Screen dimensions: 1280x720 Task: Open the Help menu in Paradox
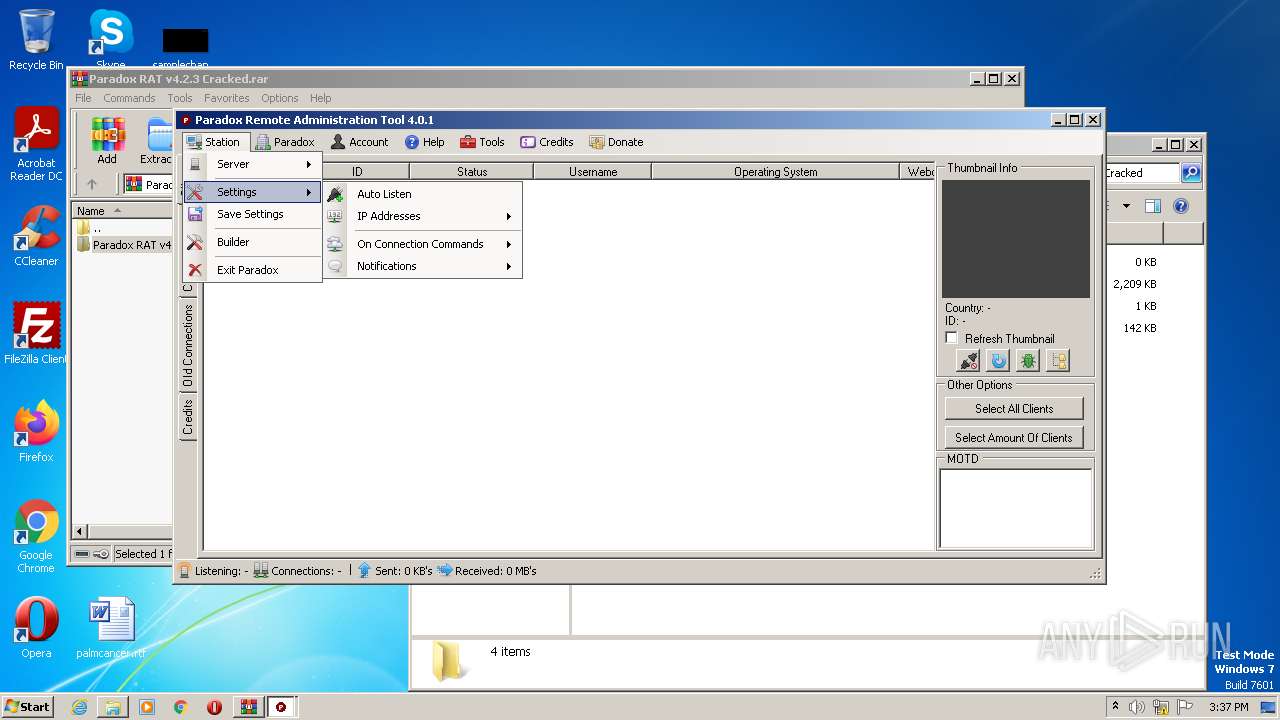pyautogui.click(x=424, y=142)
